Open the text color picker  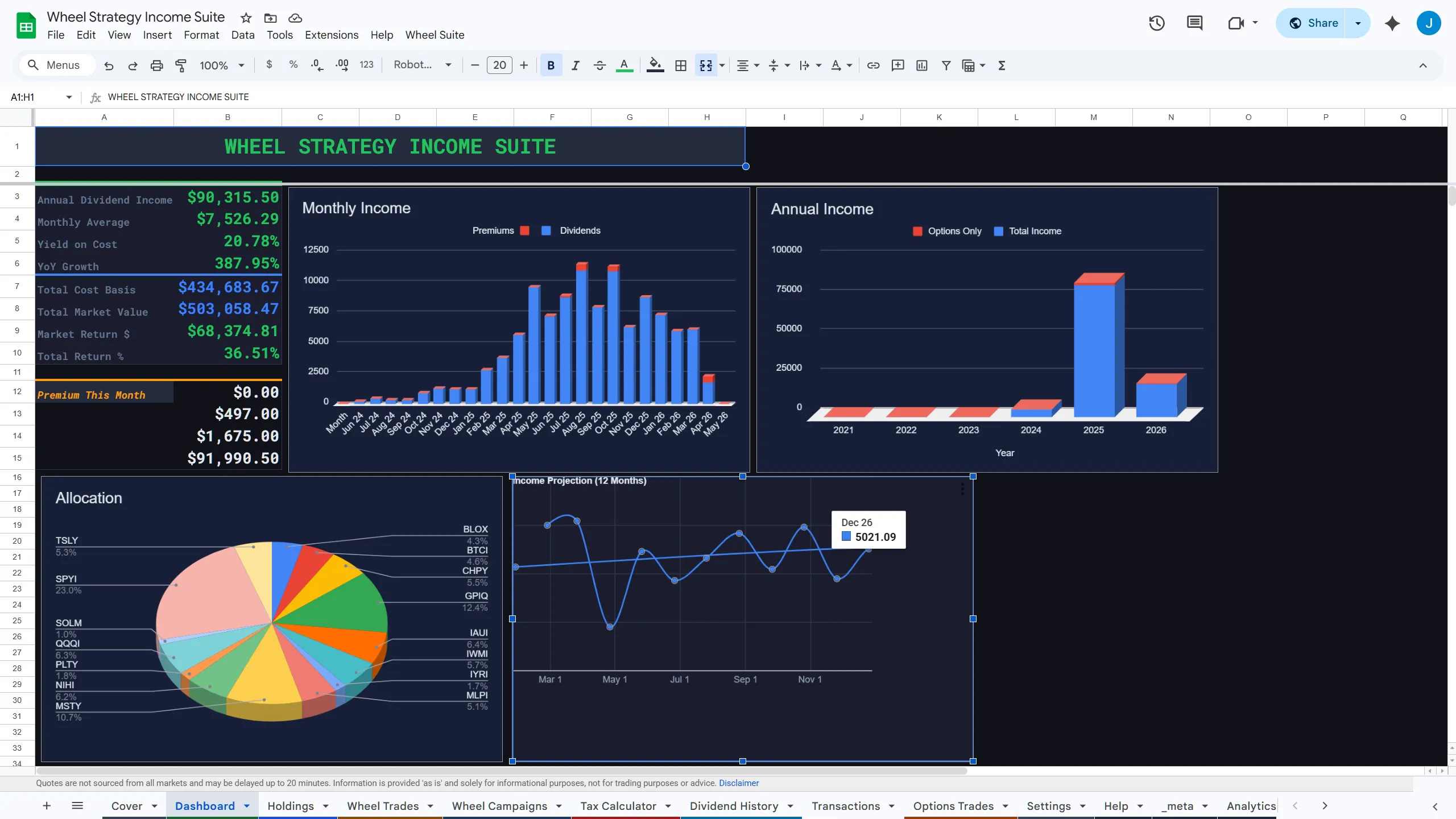coord(624,65)
